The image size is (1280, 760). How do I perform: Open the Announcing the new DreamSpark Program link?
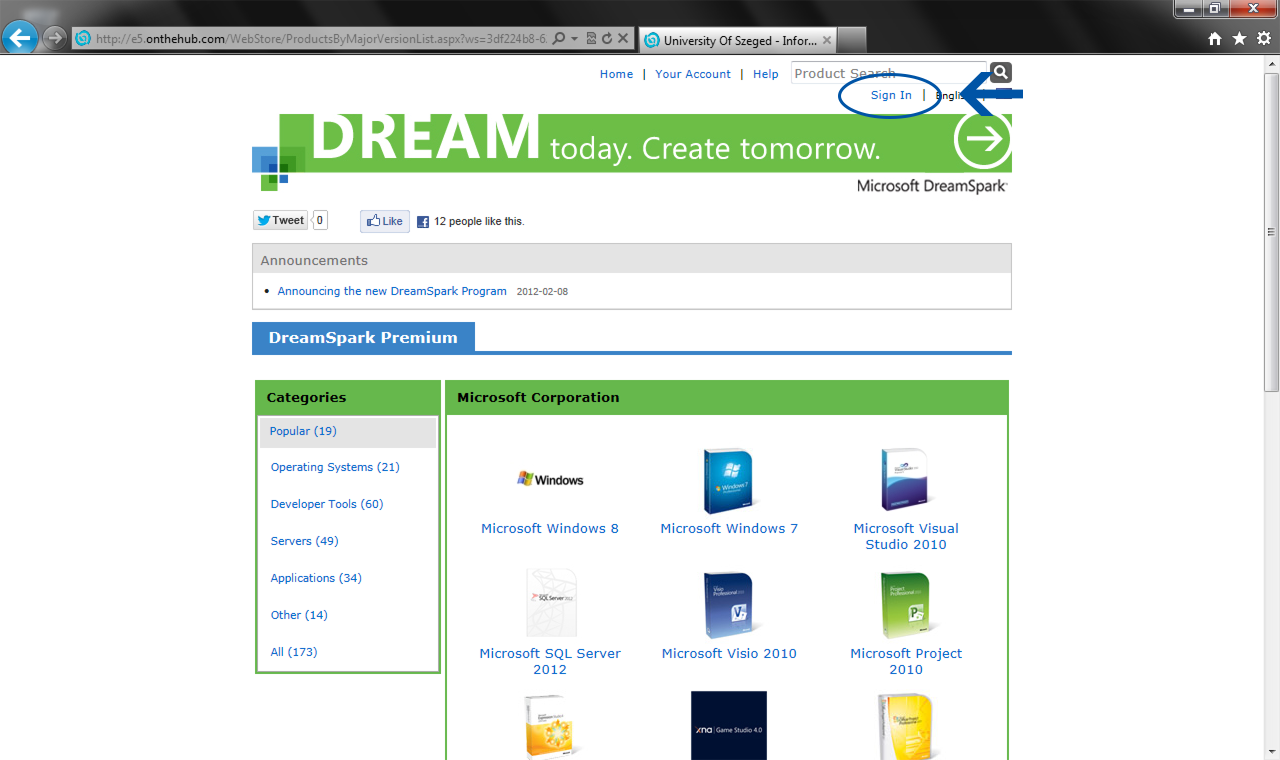coord(392,291)
